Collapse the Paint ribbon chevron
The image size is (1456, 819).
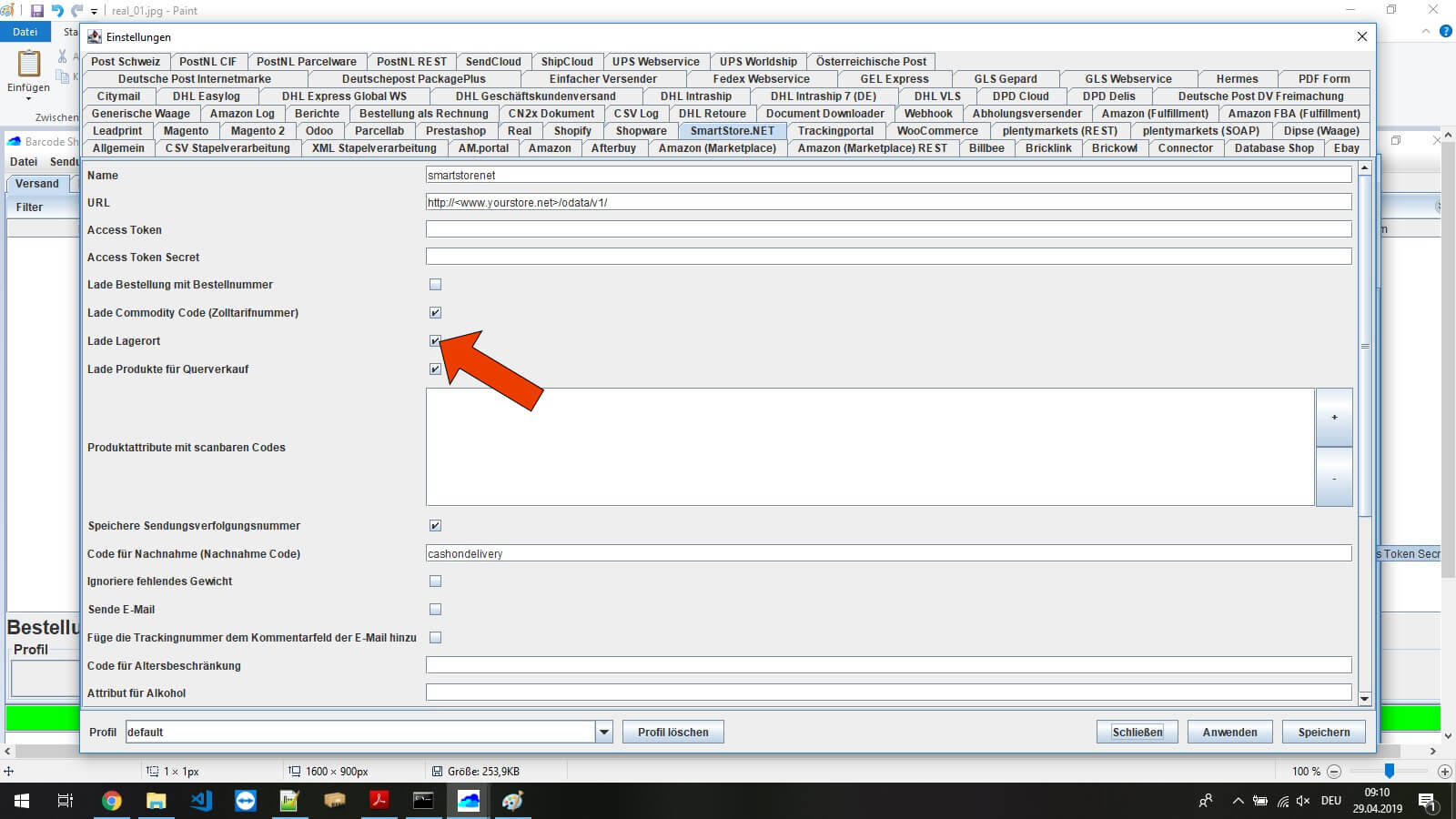(x=1425, y=31)
